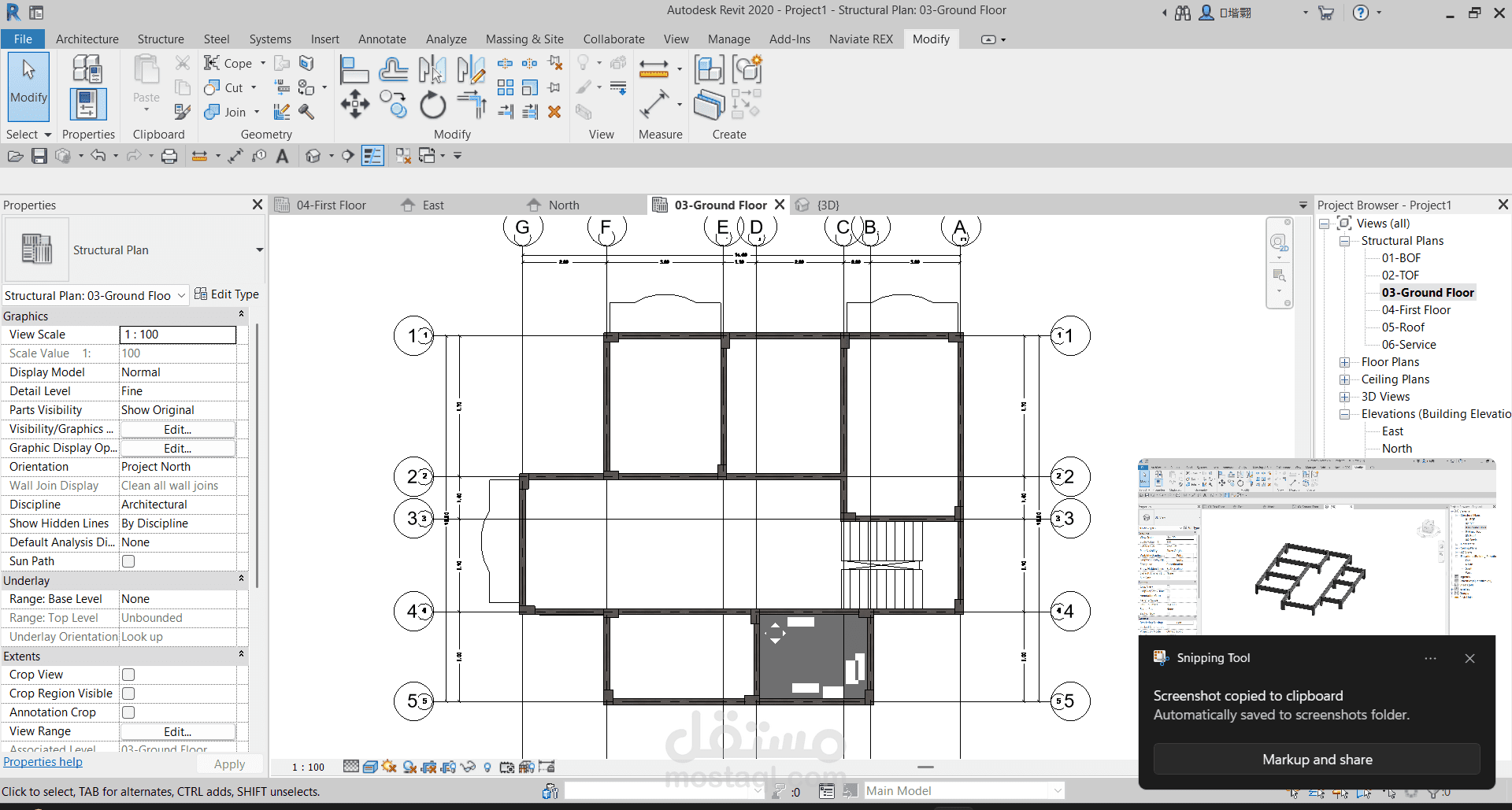Click the Save icon in quick access toolbar
This screenshot has width=1512, height=810.
tap(39, 156)
